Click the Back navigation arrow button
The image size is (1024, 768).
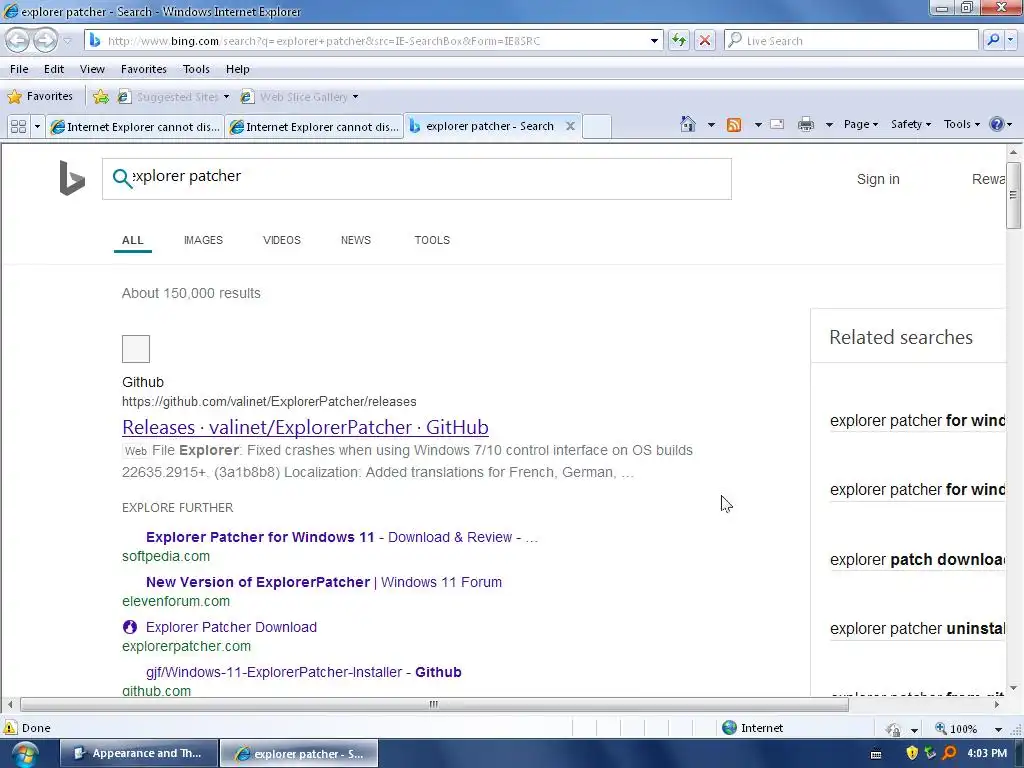(18, 40)
